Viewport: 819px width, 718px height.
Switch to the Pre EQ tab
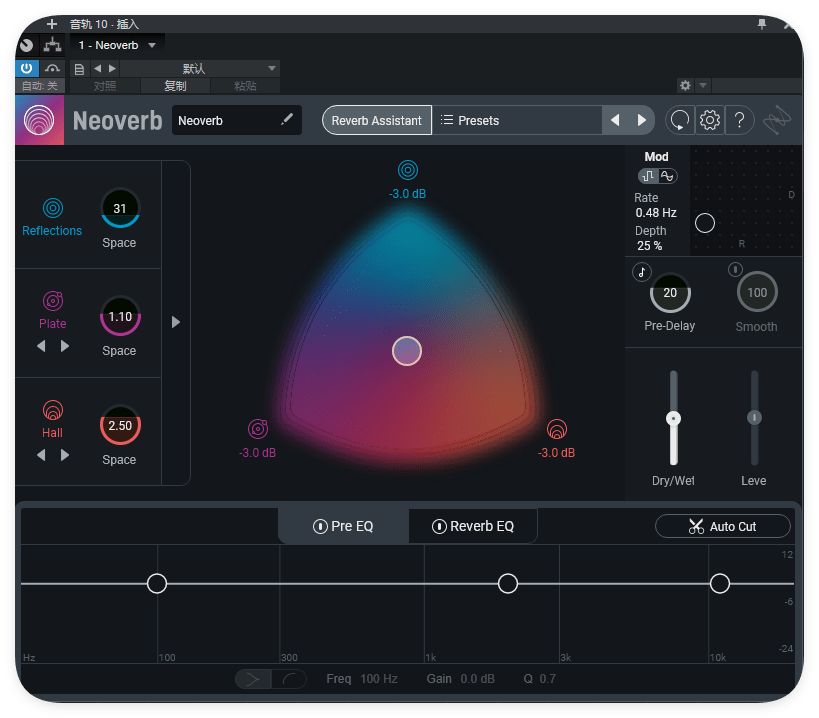343,526
